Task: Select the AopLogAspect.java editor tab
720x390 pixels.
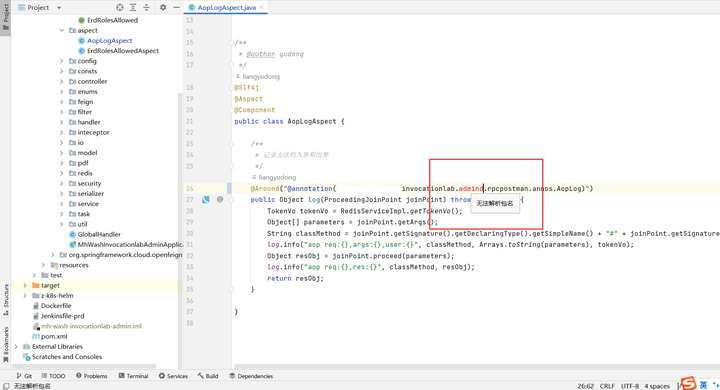Action: point(226,7)
